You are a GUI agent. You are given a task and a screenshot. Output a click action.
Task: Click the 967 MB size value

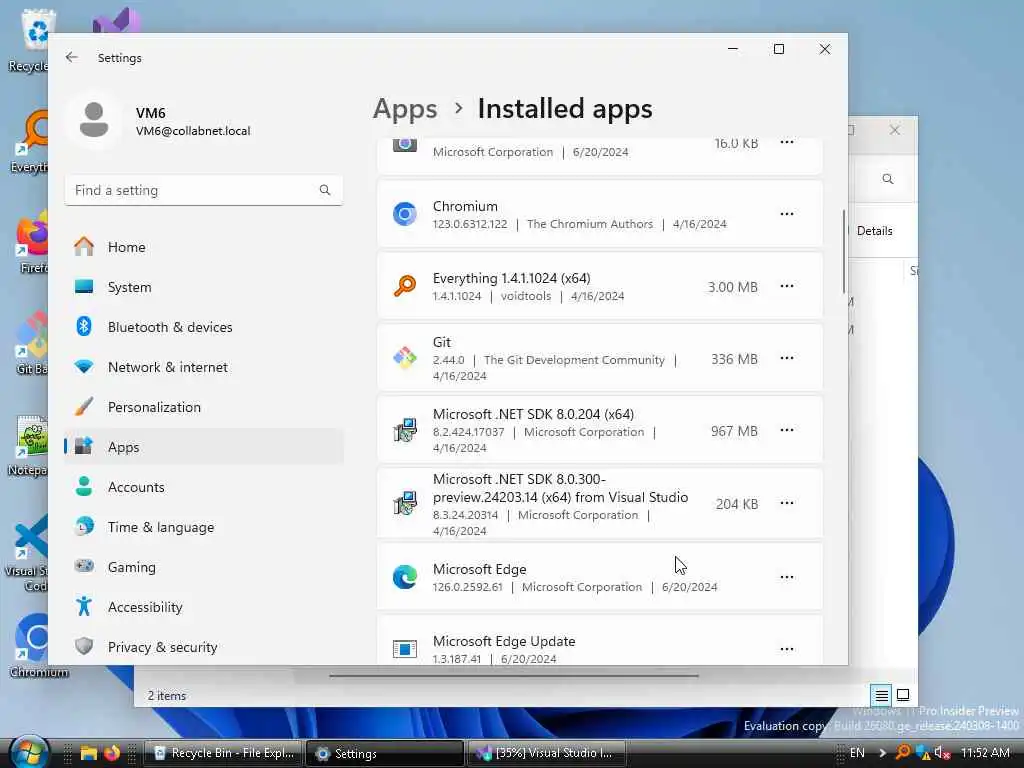(734, 431)
